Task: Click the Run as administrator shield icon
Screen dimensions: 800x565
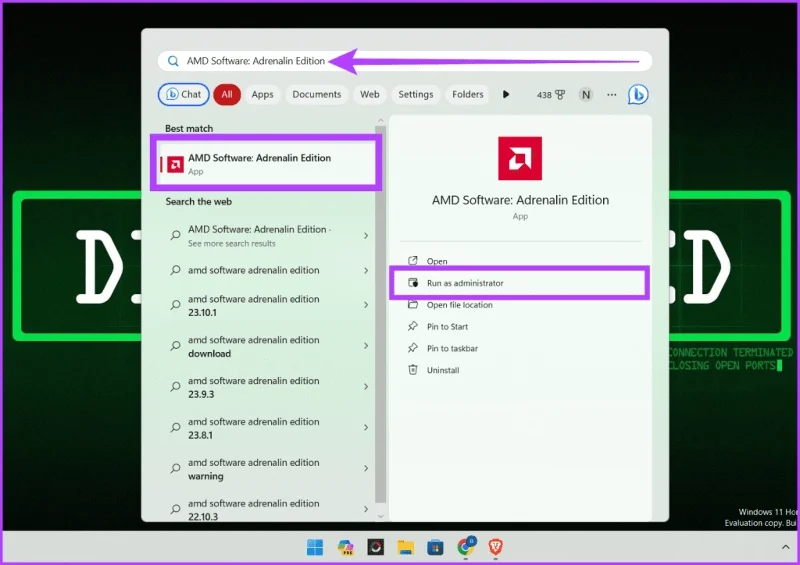Action: 413,283
